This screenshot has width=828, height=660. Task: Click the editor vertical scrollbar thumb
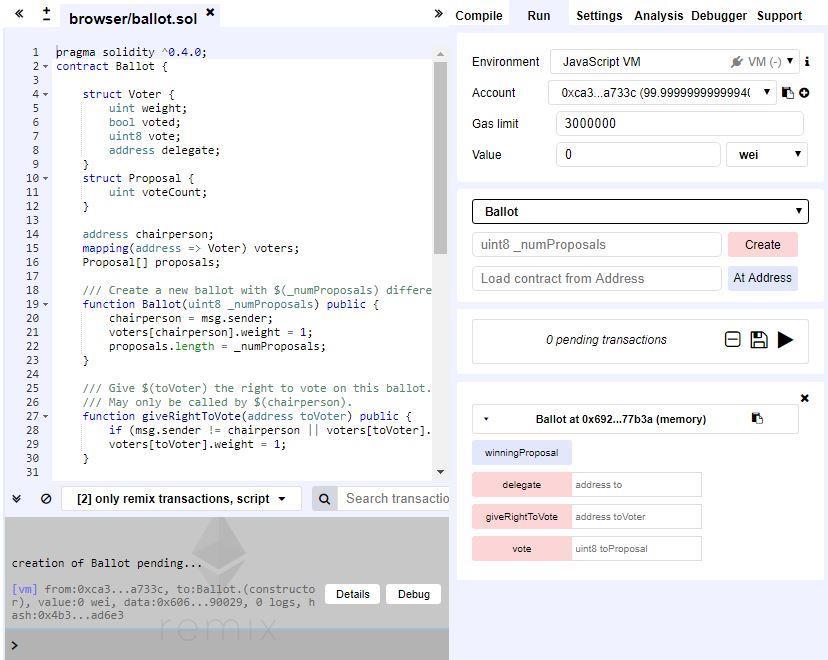tap(440, 158)
